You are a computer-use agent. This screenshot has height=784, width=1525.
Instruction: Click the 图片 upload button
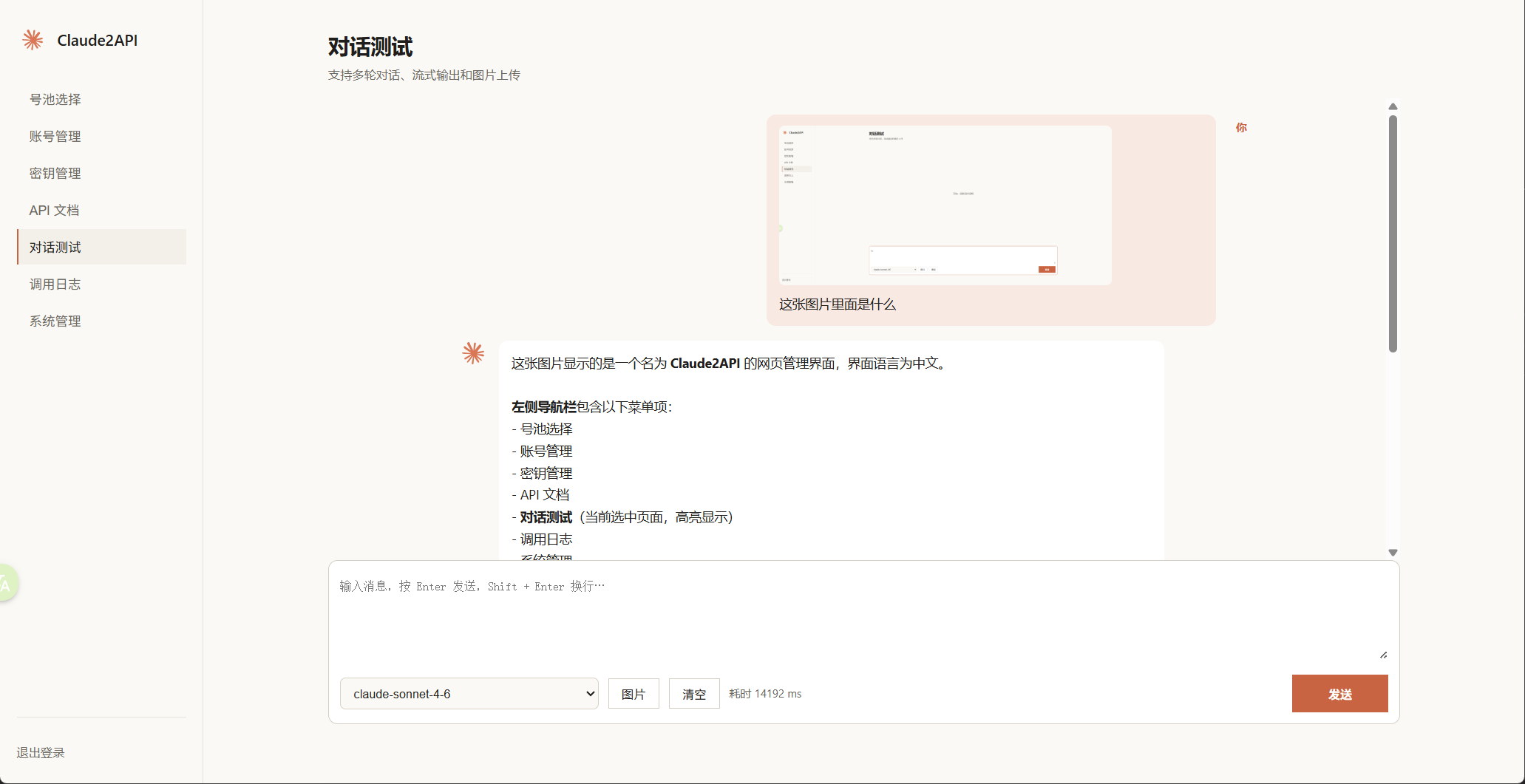[634, 694]
